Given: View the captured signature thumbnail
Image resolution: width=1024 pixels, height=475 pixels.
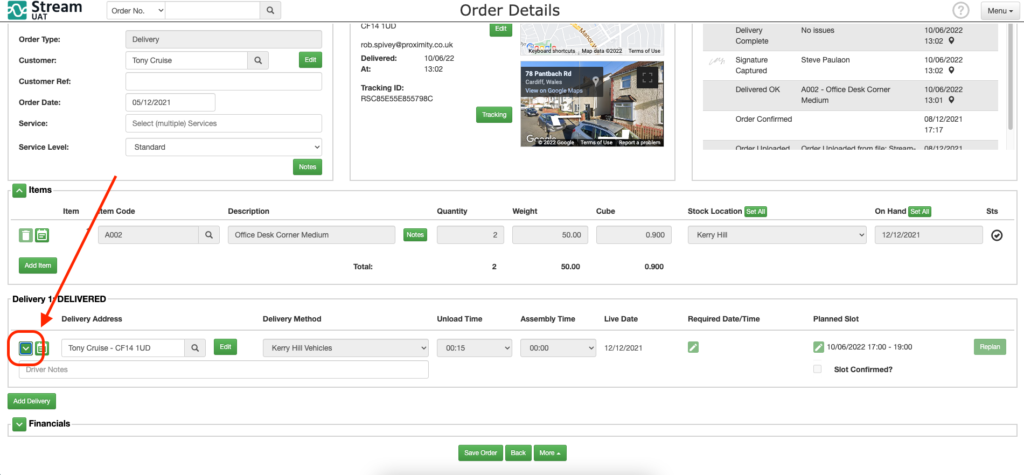Looking at the screenshot, I should pyautogui.click(x=716, y=61).
